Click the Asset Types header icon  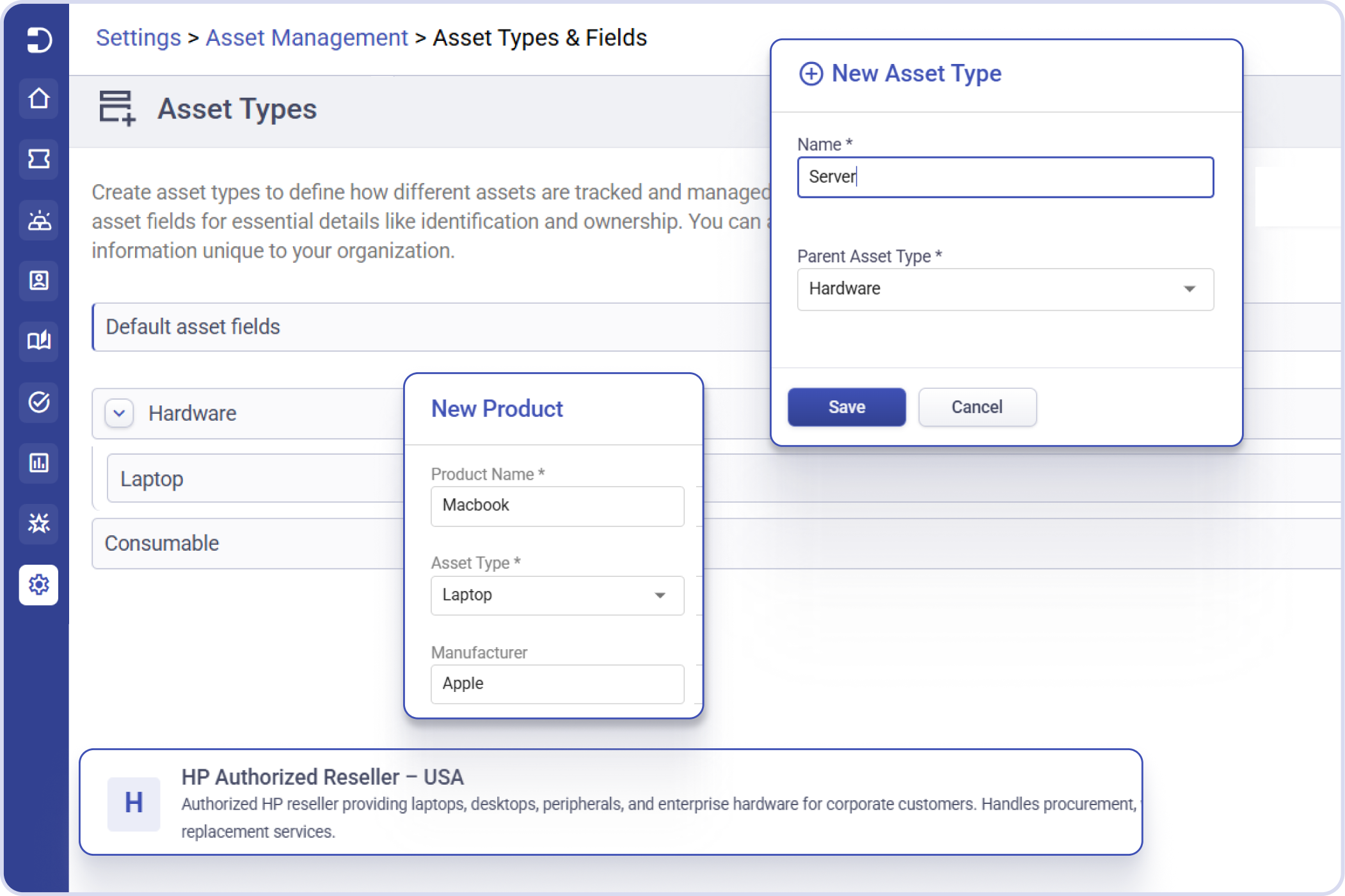(117, 108)
